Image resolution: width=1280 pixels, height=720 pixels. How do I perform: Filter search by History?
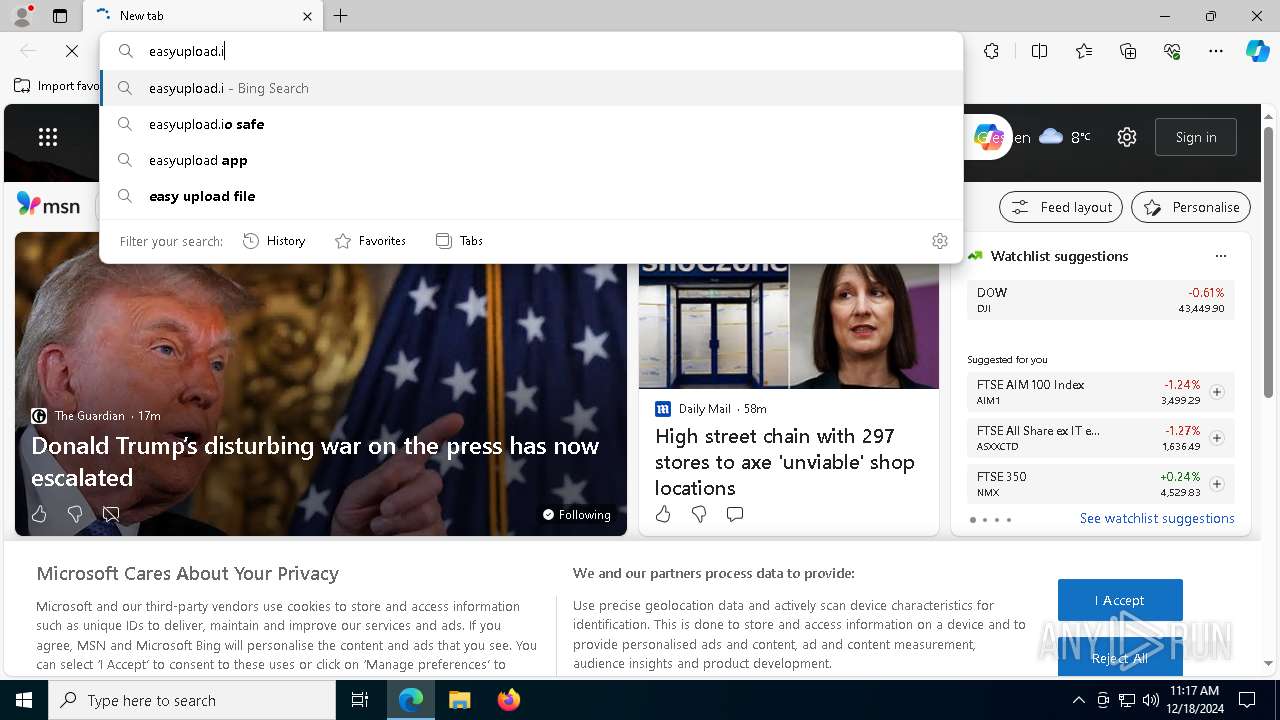click(x=274, y=241)
